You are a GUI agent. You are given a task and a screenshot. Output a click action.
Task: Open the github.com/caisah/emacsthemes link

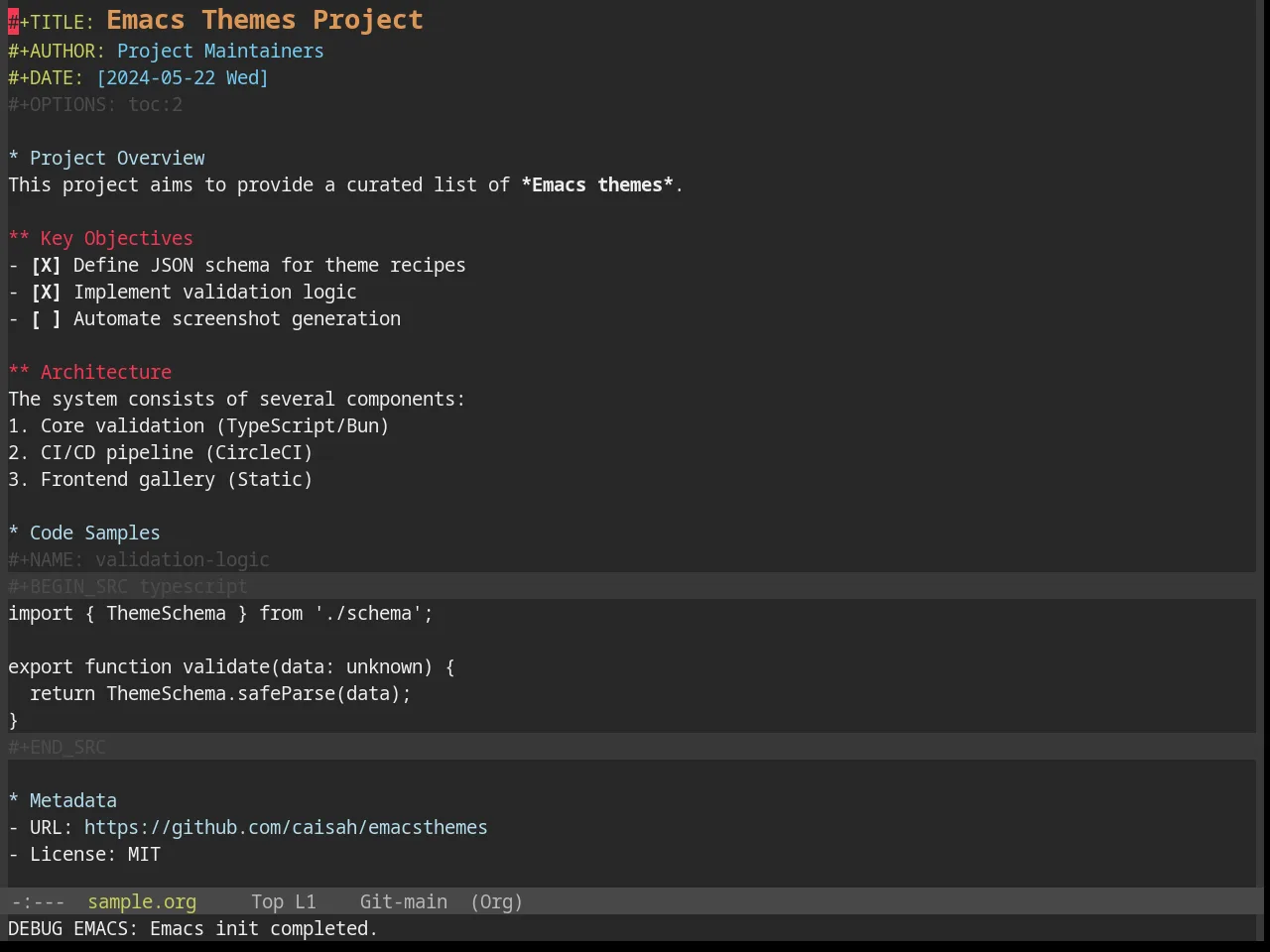pos(286,828)
